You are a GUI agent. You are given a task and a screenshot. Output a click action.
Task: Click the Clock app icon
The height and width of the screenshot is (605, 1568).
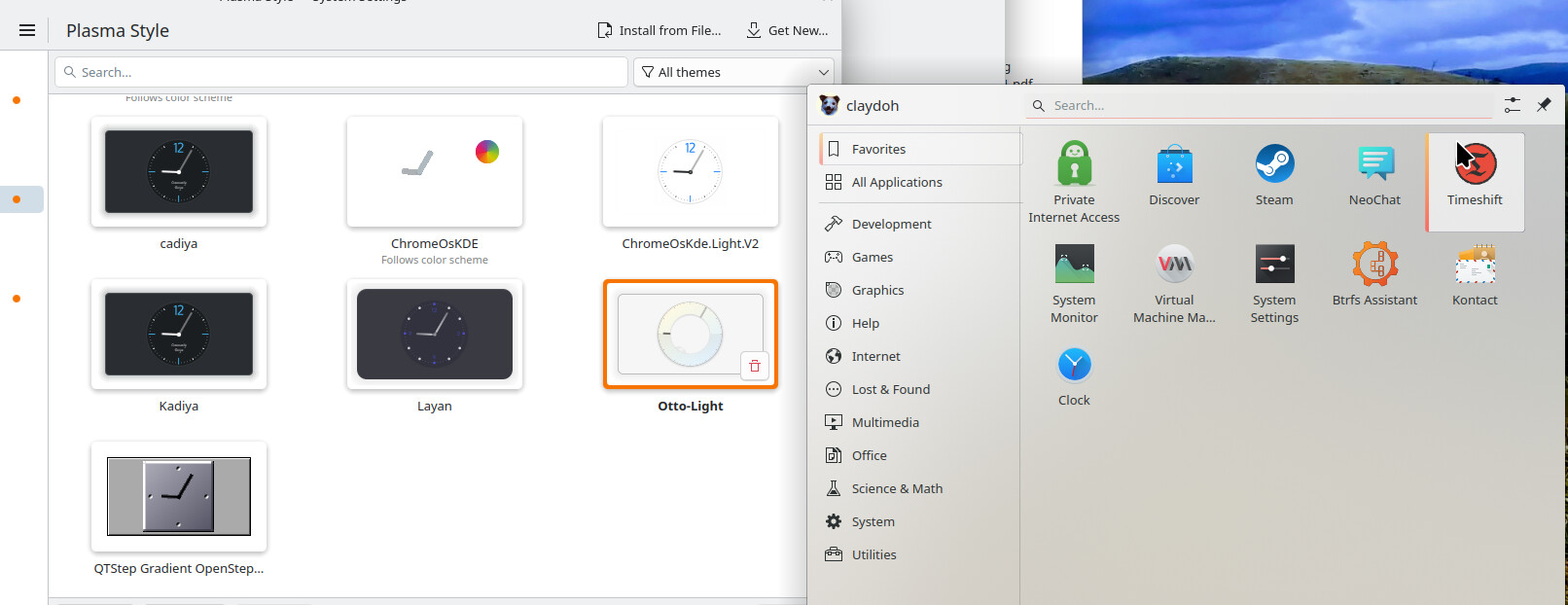(x=1074, y=365)
